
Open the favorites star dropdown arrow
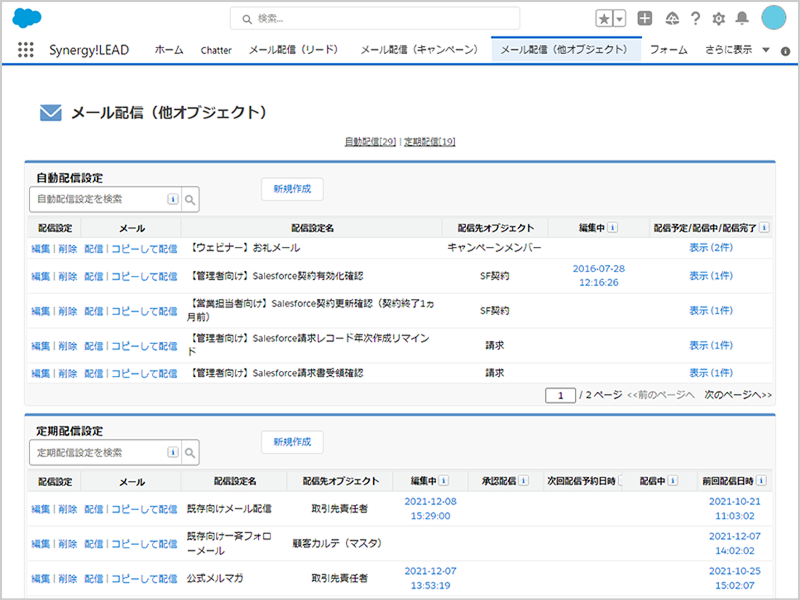tap(618, 18)
